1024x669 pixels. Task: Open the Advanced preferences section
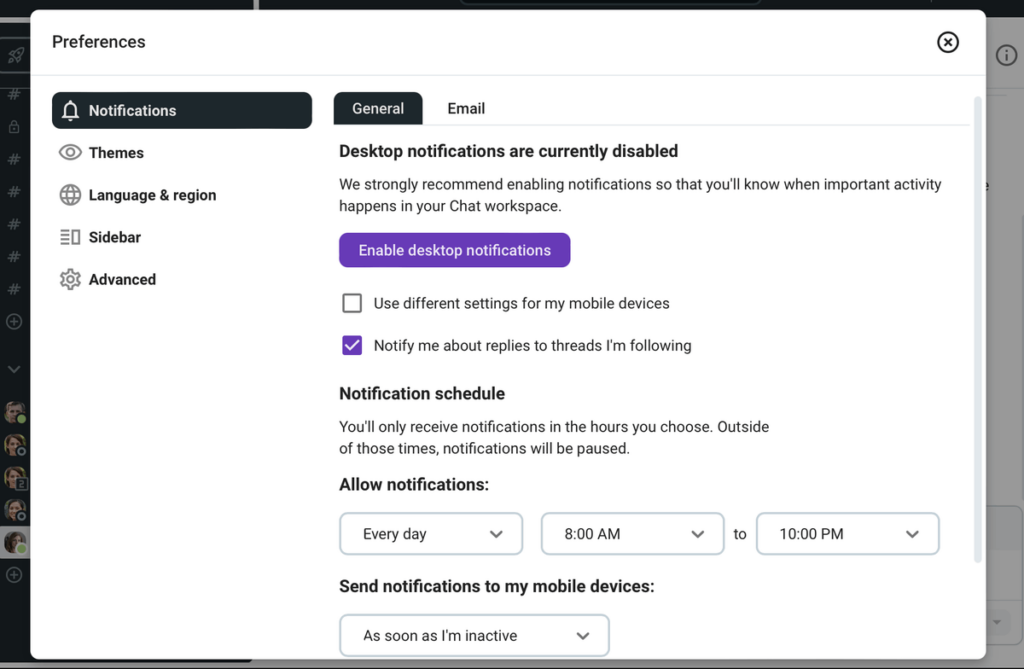pos(122,280)
